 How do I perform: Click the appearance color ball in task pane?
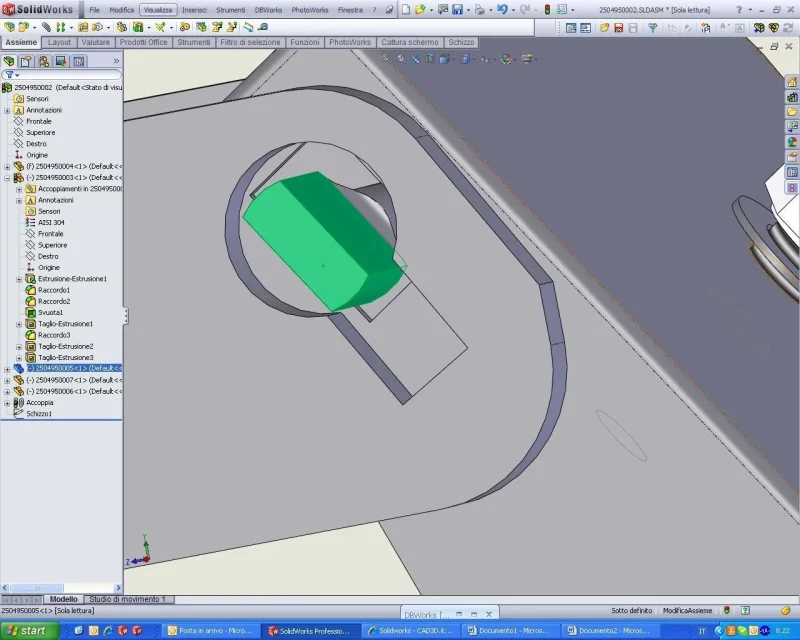click(792, 142)
